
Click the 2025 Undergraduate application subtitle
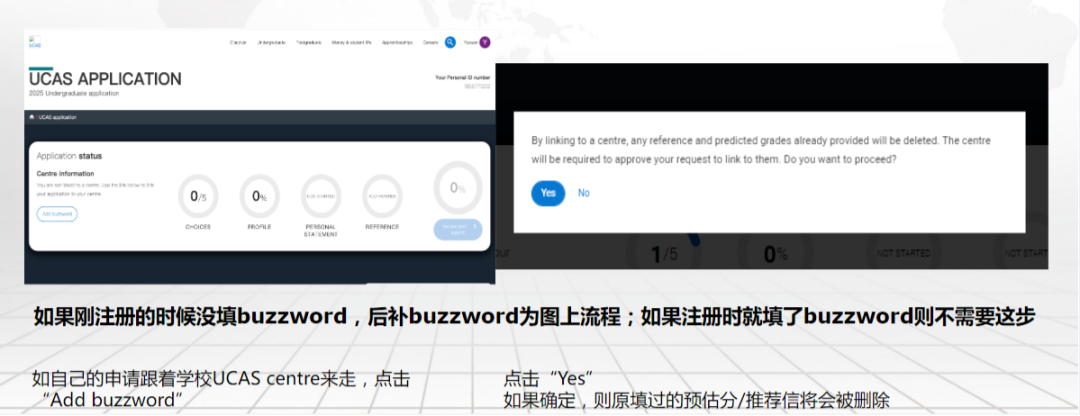point(74,93)
